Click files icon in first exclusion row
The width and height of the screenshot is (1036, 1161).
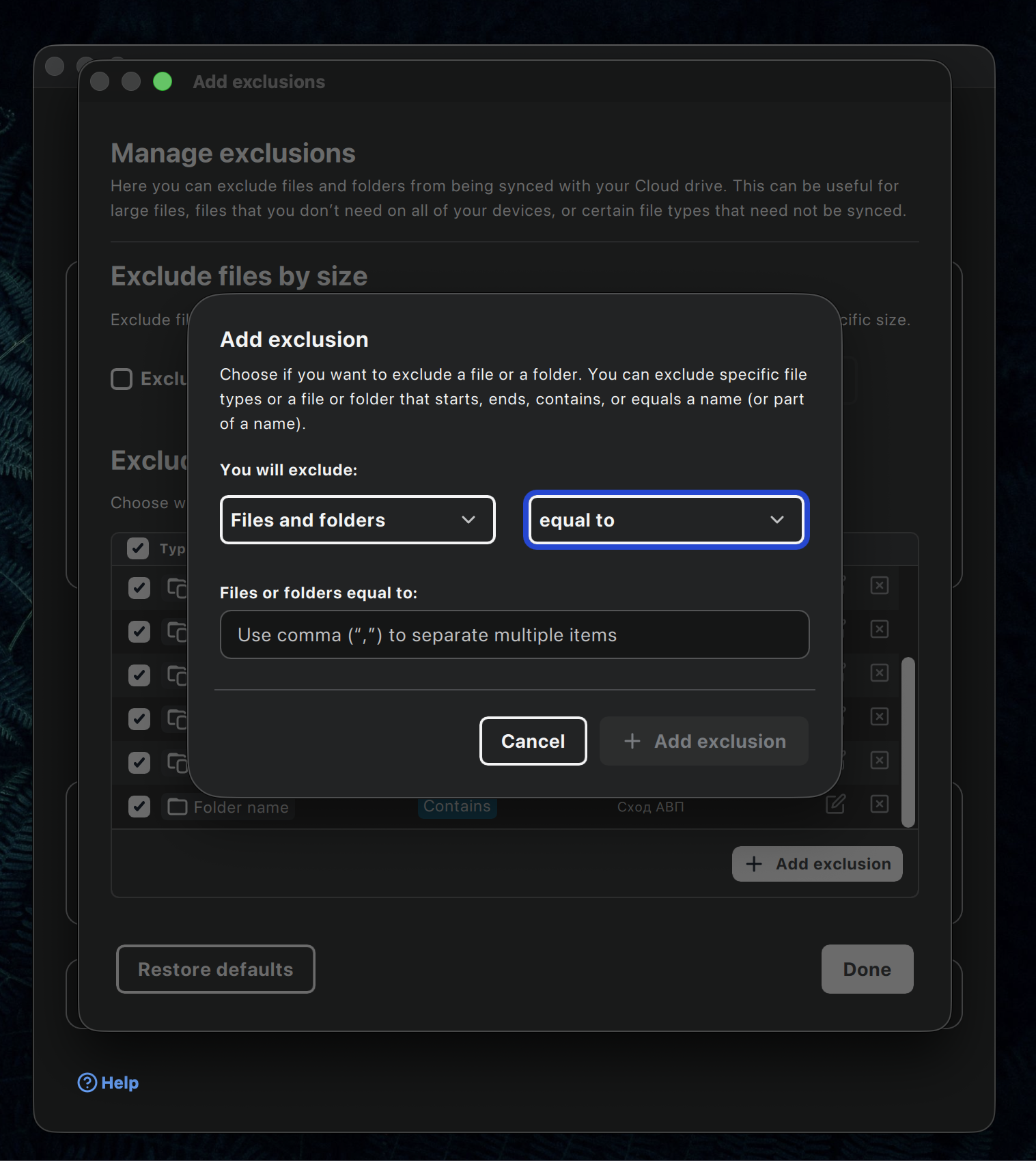pyautogui.click(x=177, y=587)
